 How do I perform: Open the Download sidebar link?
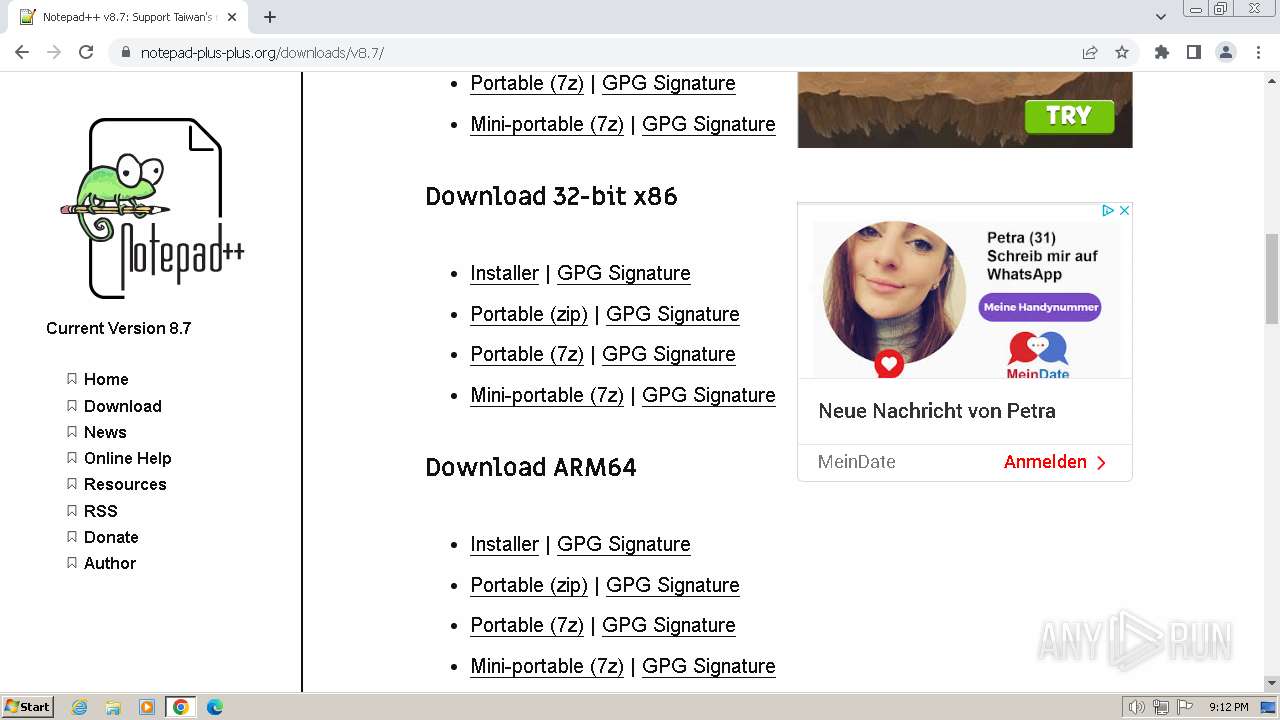pos(123,406)
